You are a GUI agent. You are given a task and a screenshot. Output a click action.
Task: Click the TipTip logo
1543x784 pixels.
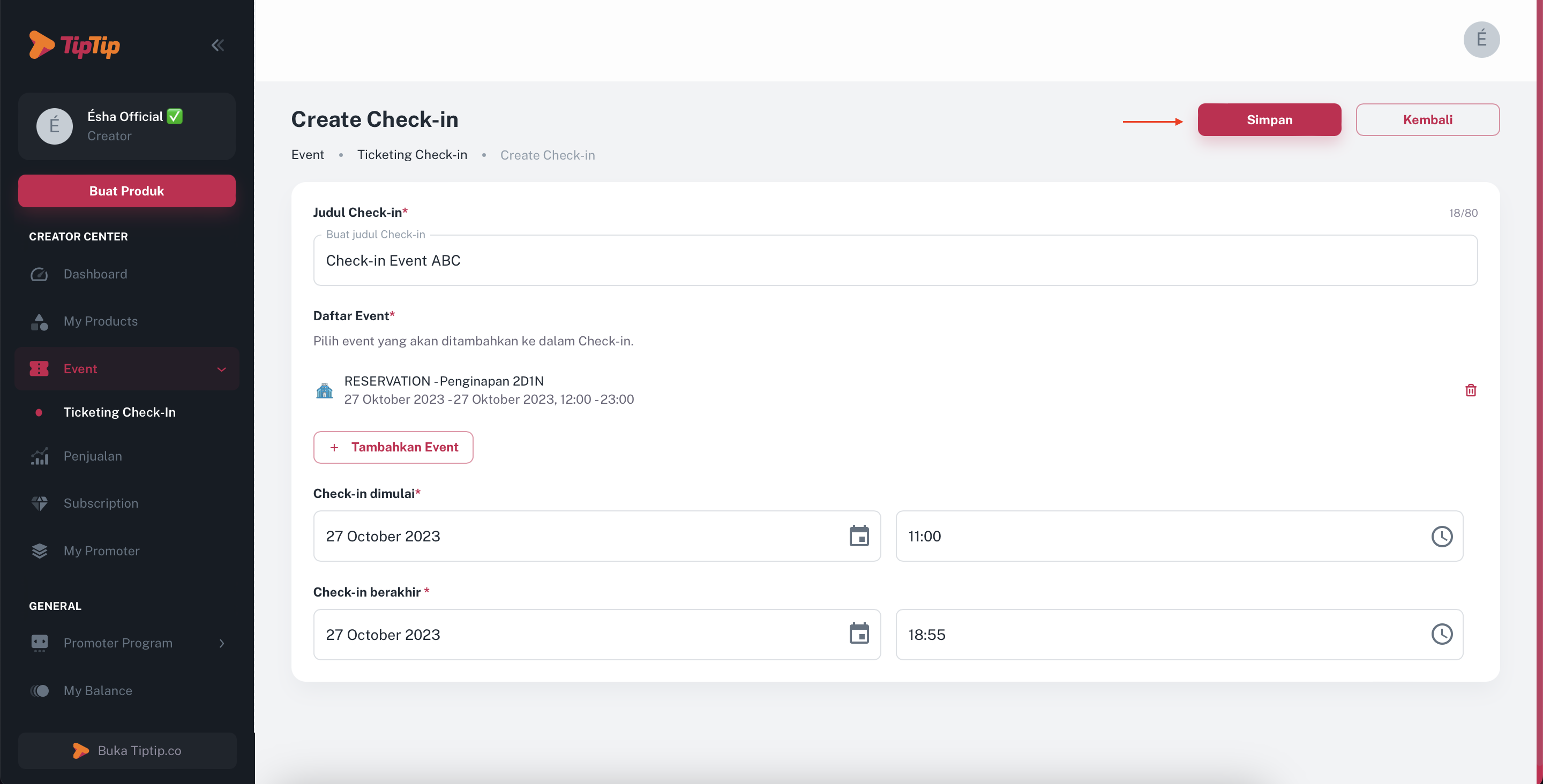pyautogui.click(x=75, y=46)
